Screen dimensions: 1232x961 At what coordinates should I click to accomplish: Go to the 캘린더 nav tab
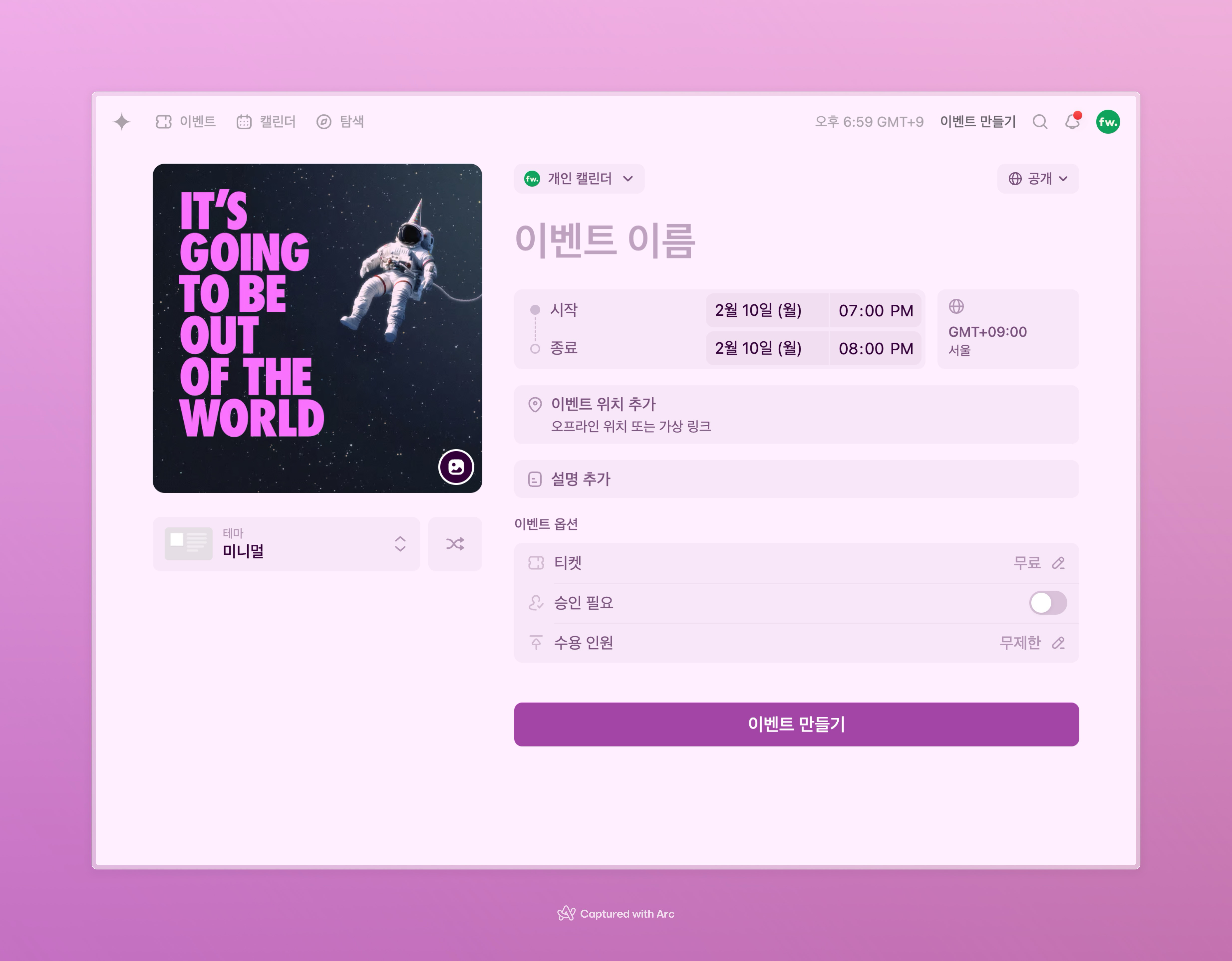pyautogui.click(x=266, y=122)
